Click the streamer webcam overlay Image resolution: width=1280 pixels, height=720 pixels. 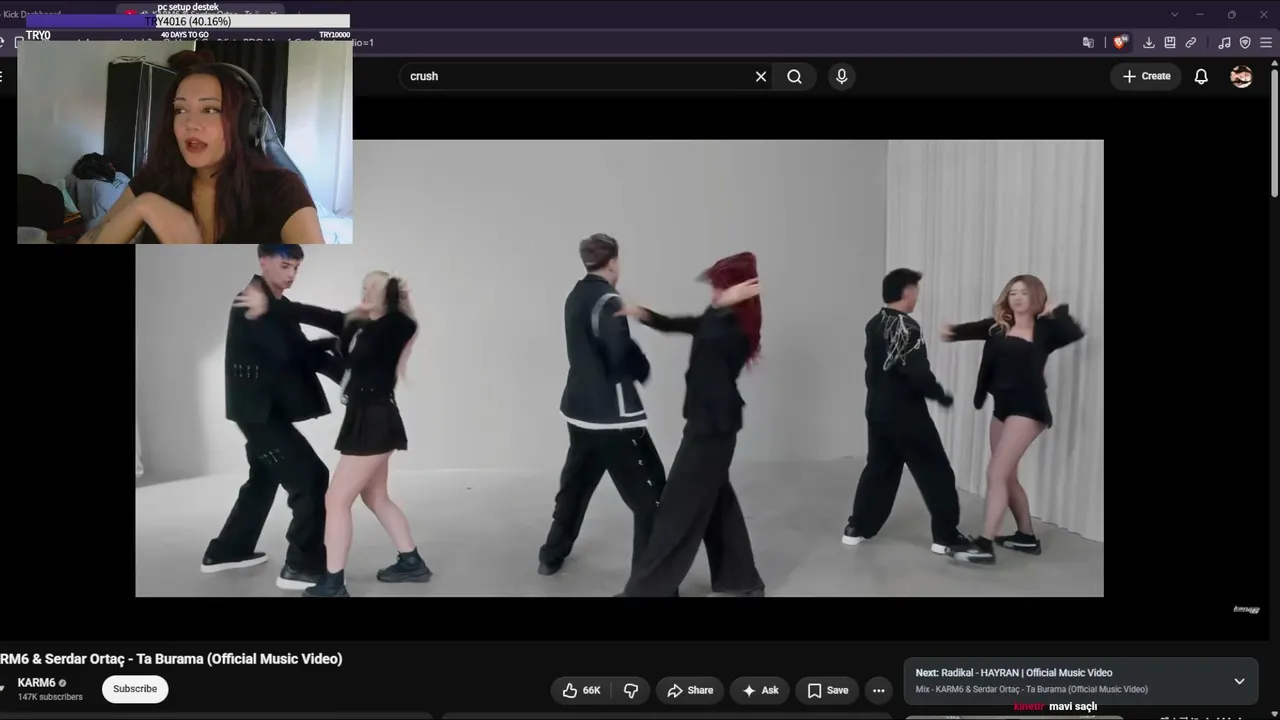pos(185,142)
